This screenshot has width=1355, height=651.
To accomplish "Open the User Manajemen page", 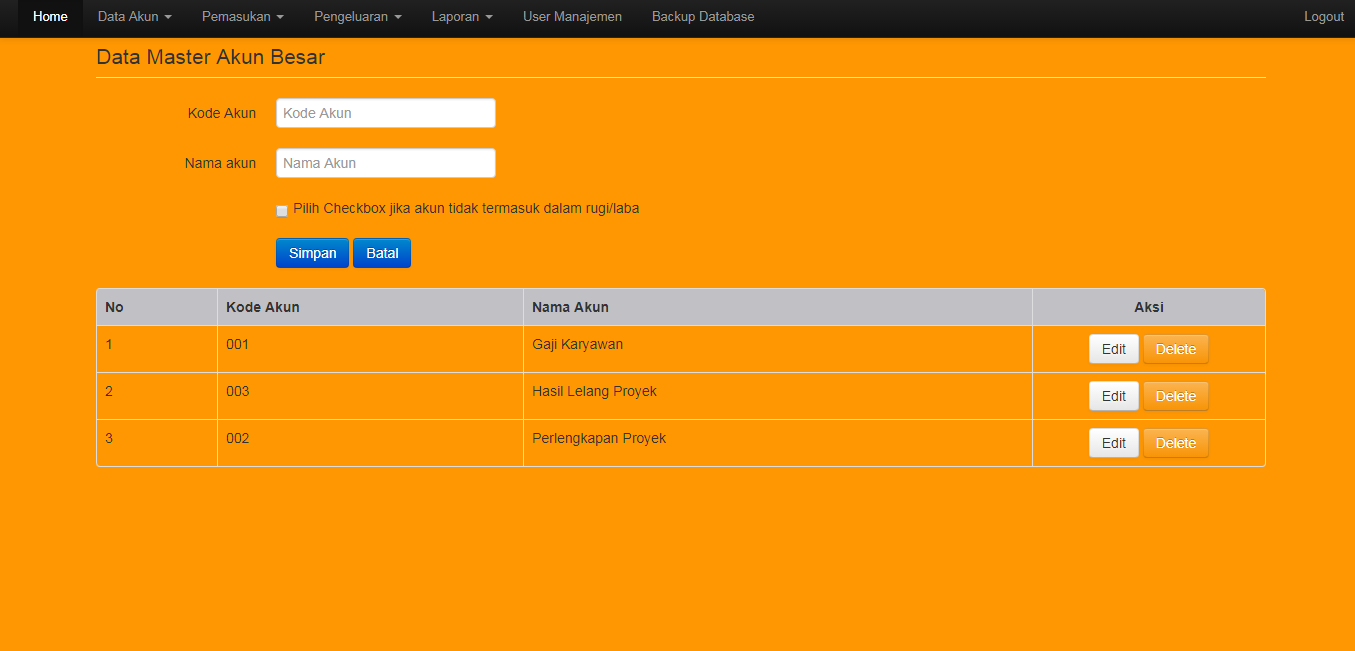I will 572,16.
